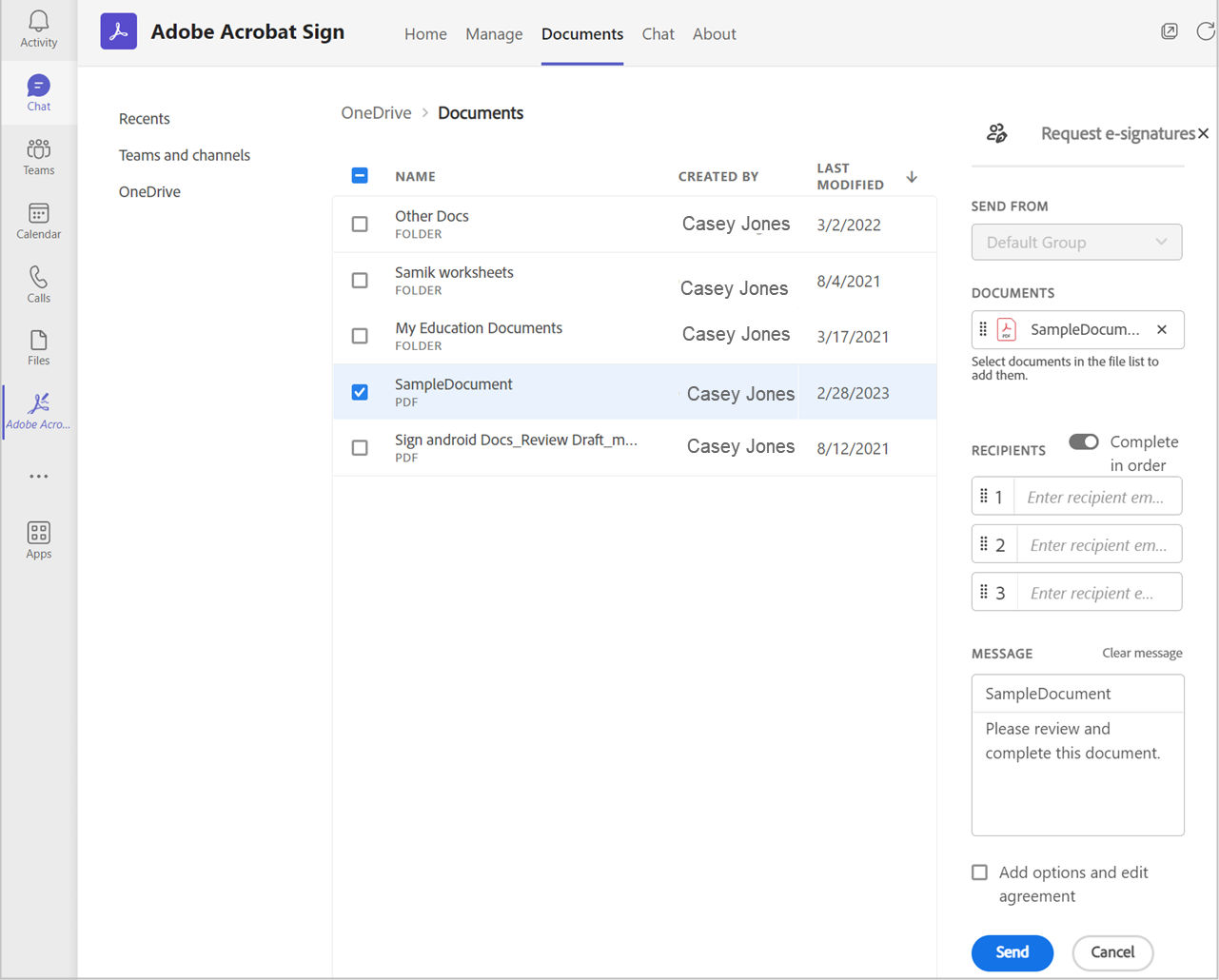Open the Chat tab in Acrobat Sign
Viewport: 1219px width, 980px height.
(x=658, y=33)
